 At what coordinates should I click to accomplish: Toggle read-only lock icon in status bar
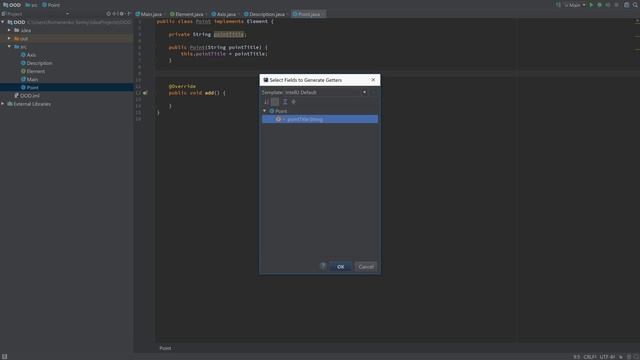621,357
